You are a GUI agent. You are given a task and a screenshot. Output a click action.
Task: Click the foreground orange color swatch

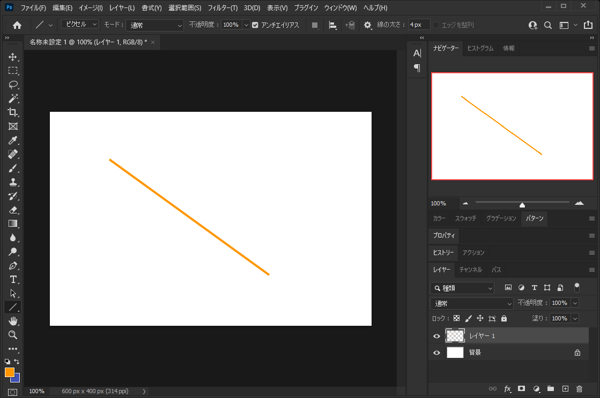click(9, 372)
